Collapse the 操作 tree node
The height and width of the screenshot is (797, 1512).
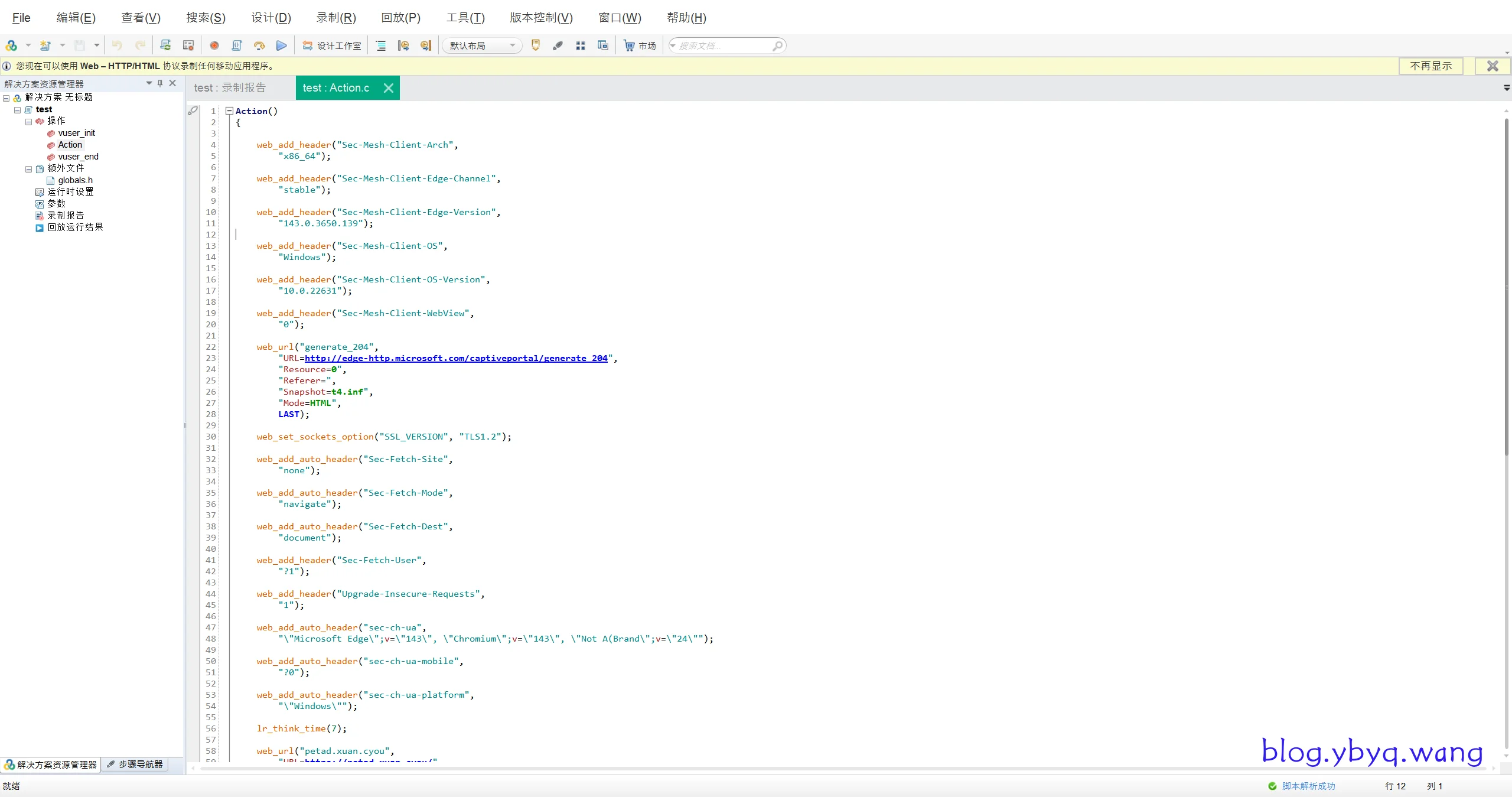click(x=28, y=122)
